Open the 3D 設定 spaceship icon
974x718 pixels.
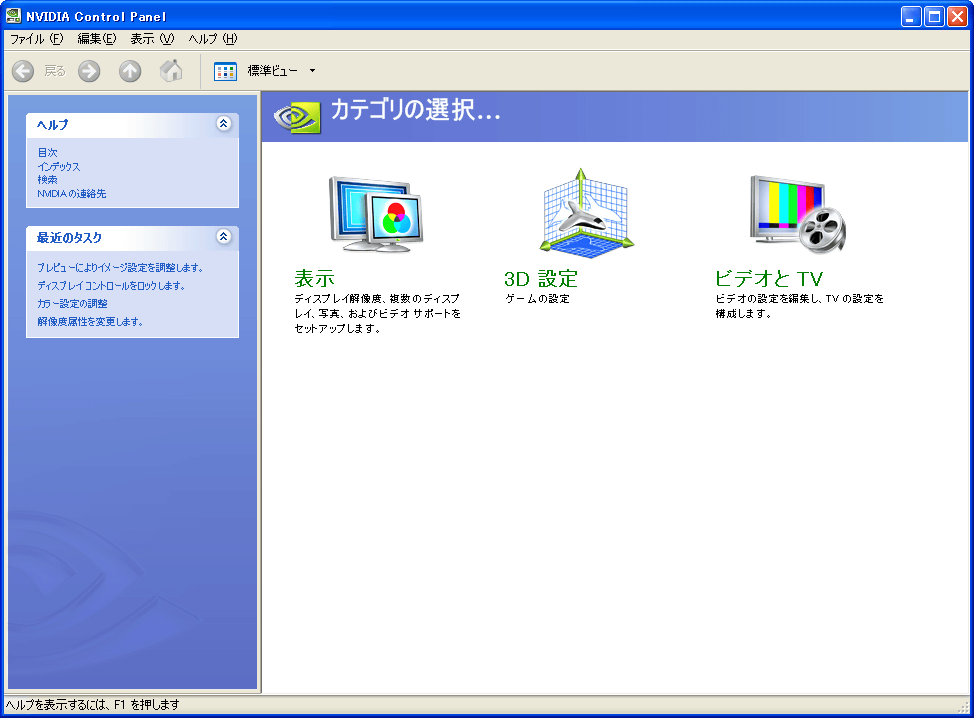(x=586, y=212)
